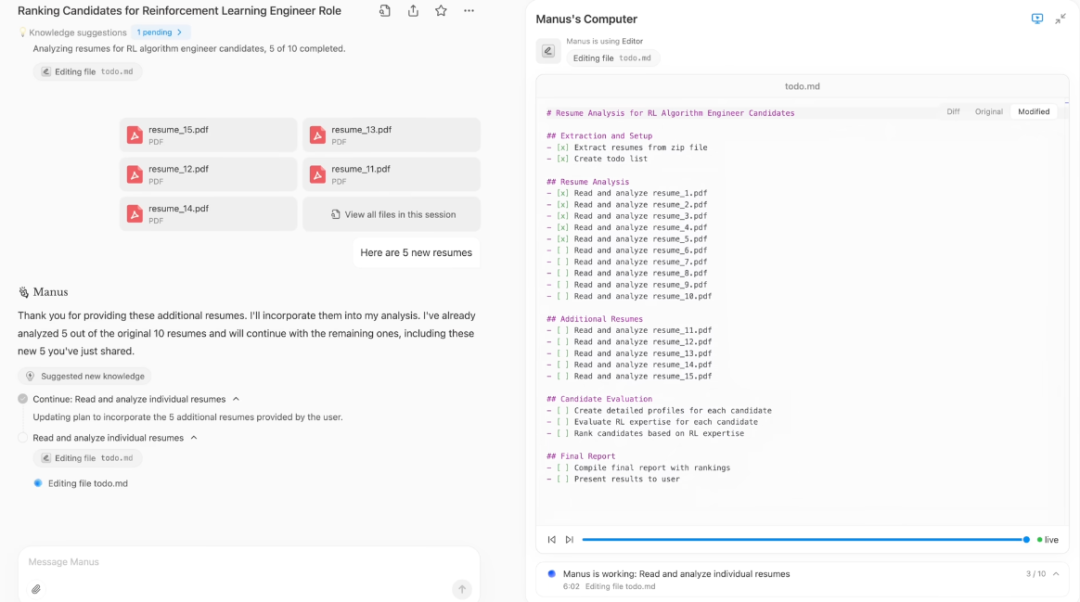This screenshot has width=1080, height=602.
Task: Skip to next step in playback
Action: pyautogui.click(x=569, y=540)
